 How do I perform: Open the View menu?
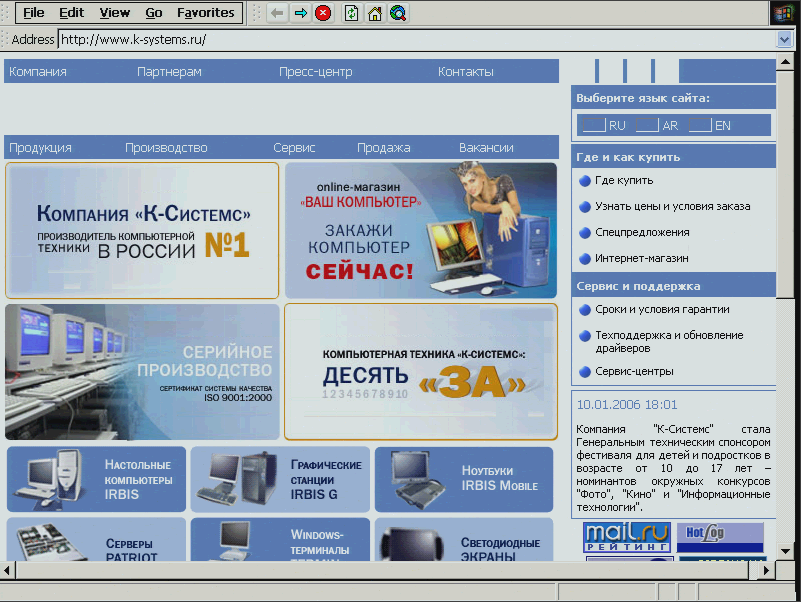[x=114, y=13]
